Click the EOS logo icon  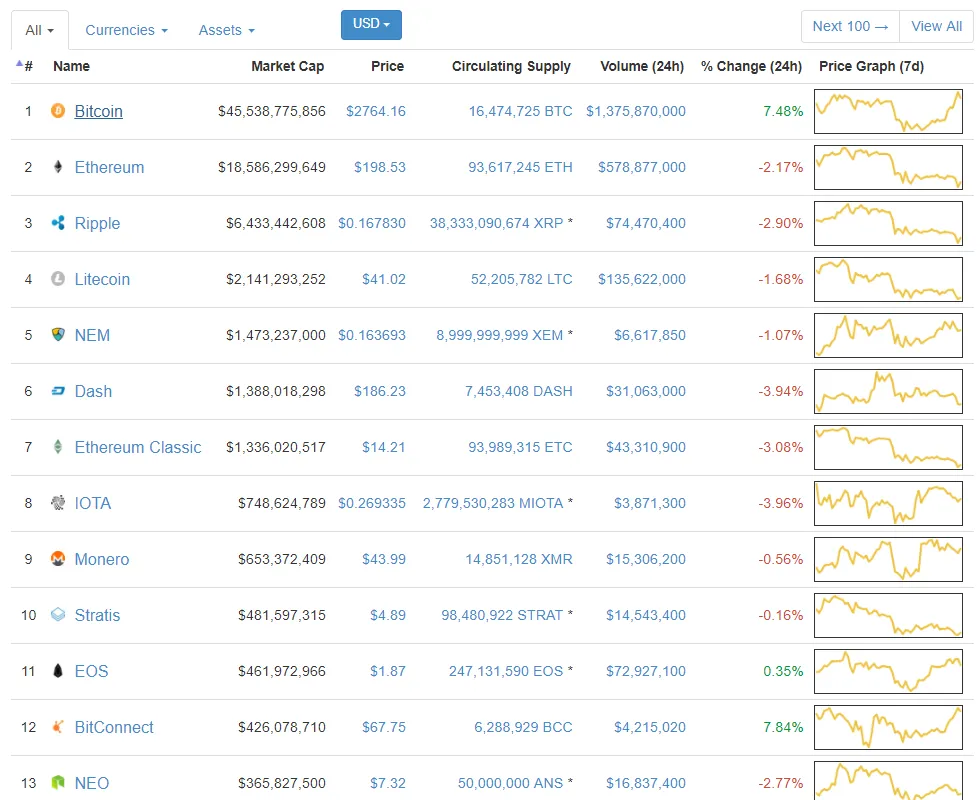58,671
